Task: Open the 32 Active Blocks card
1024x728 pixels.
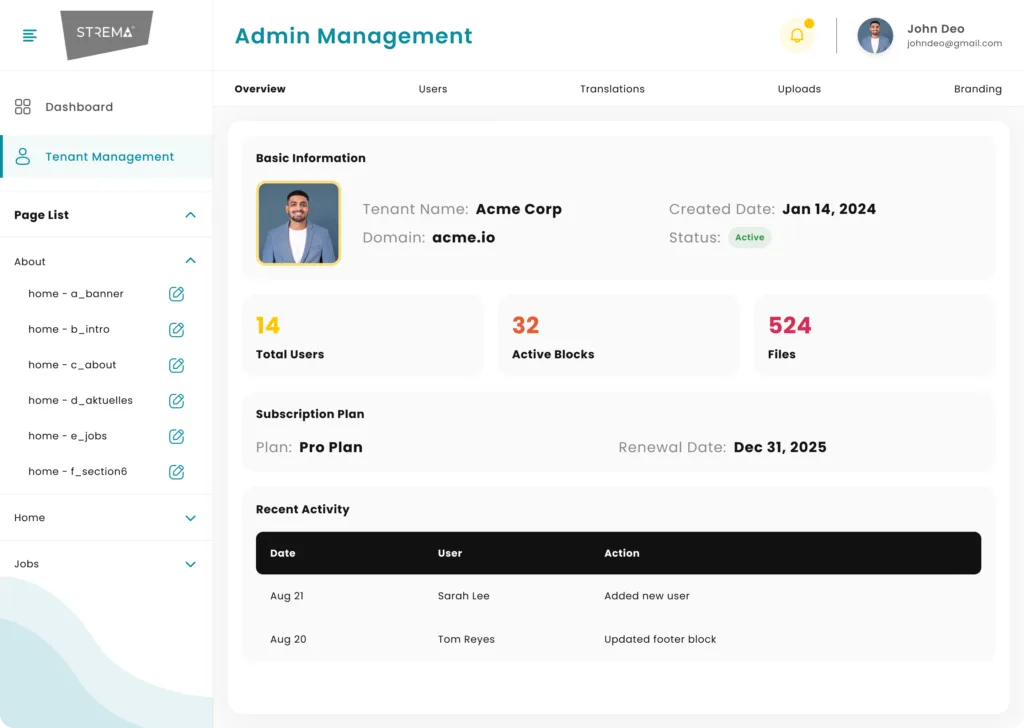Action: tap(618, 335)
